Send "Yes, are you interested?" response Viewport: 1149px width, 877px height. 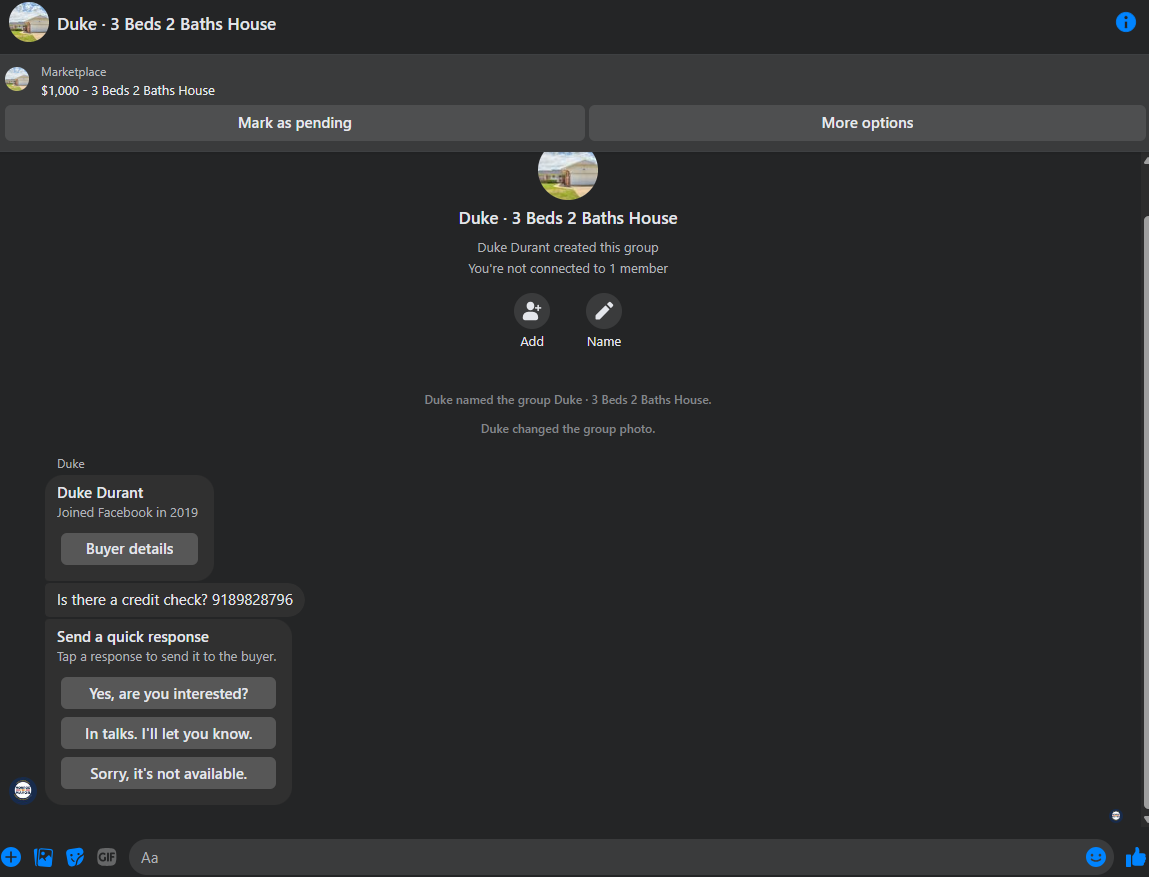pos(169,693)
